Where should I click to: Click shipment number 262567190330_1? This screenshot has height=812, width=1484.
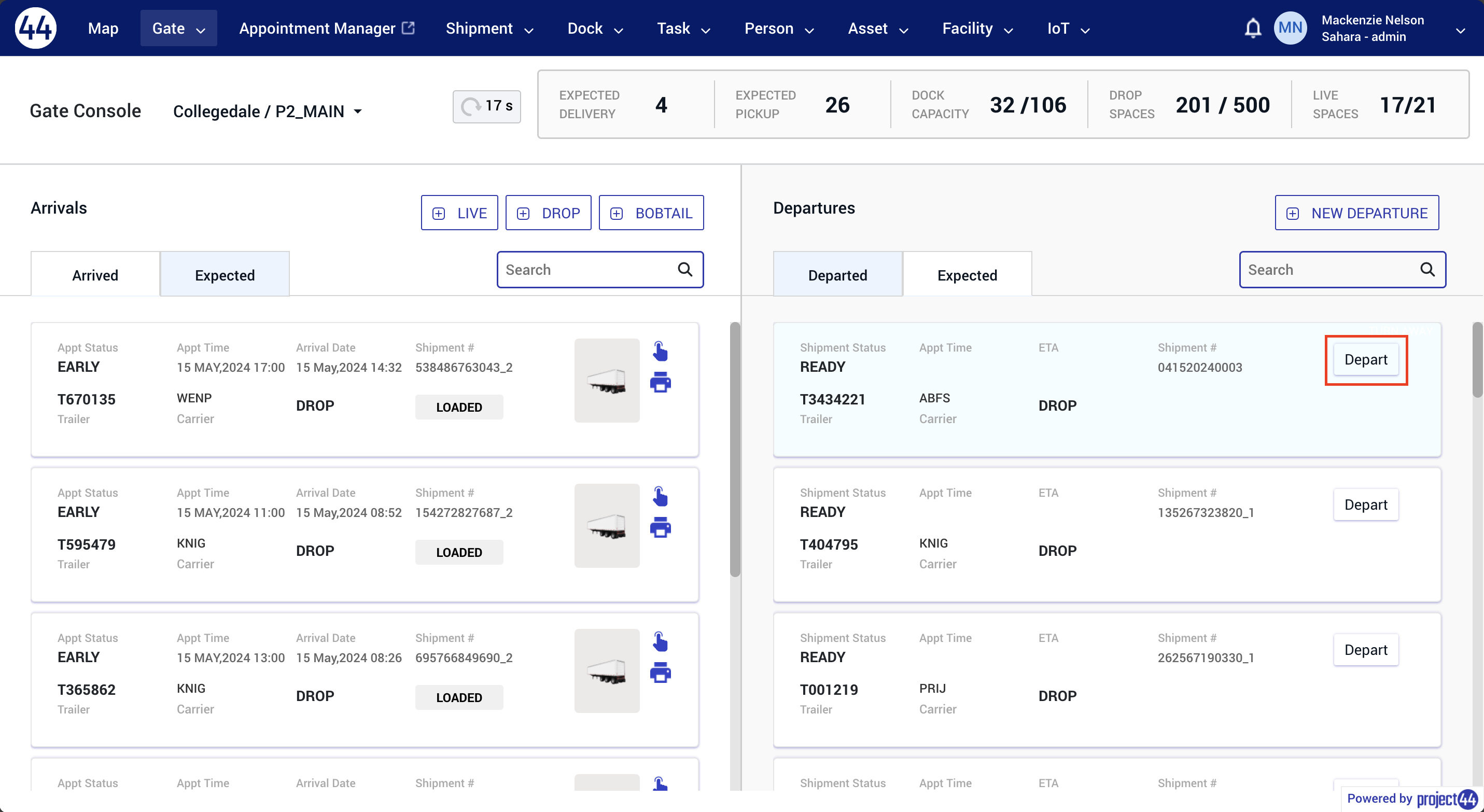1206,657
